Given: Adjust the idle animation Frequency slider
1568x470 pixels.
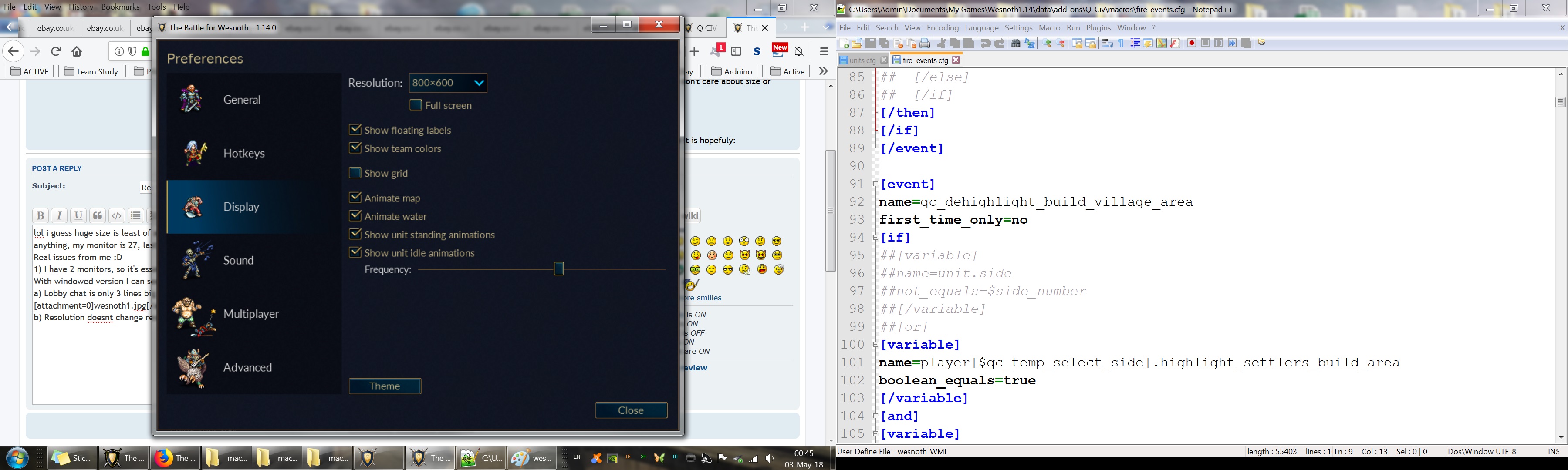Looking at the screenshot, I should (x=559, y=269).
